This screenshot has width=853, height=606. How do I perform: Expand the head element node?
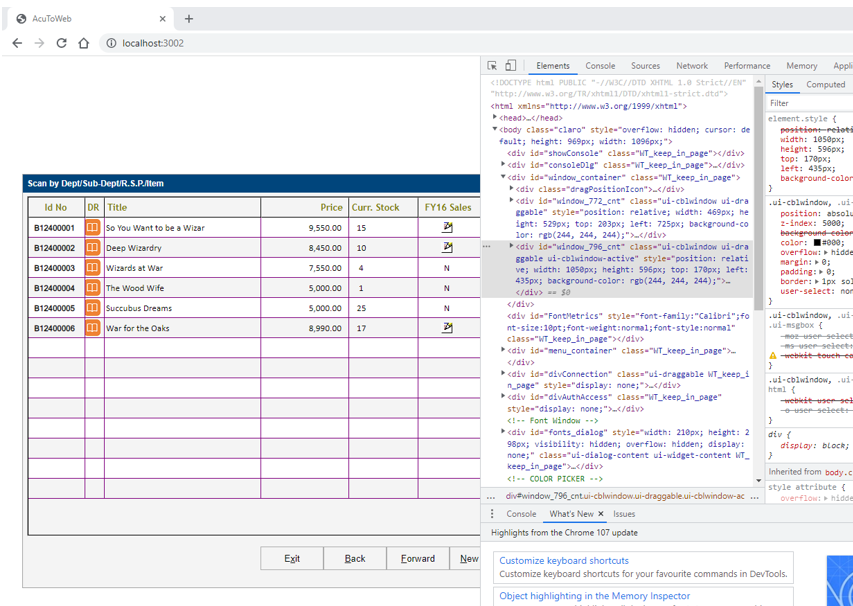tap(495, 118)
